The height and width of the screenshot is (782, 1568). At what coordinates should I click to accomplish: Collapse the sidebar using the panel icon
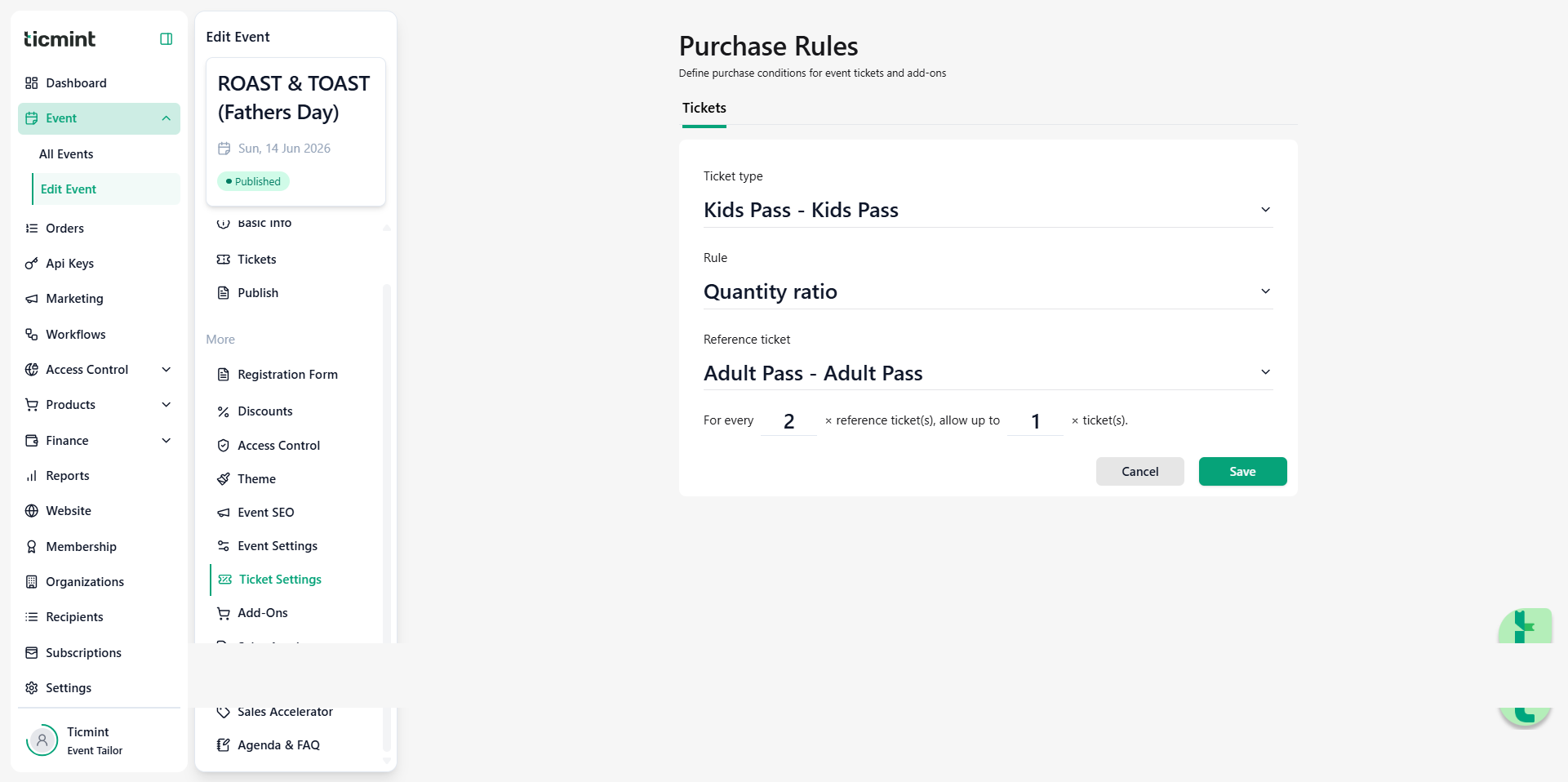(167, 39)
